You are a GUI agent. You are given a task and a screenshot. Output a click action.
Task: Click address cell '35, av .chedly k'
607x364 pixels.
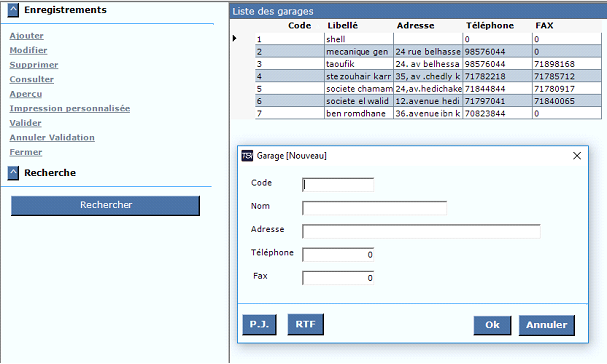pyautogui.click(x=428, y=76)
